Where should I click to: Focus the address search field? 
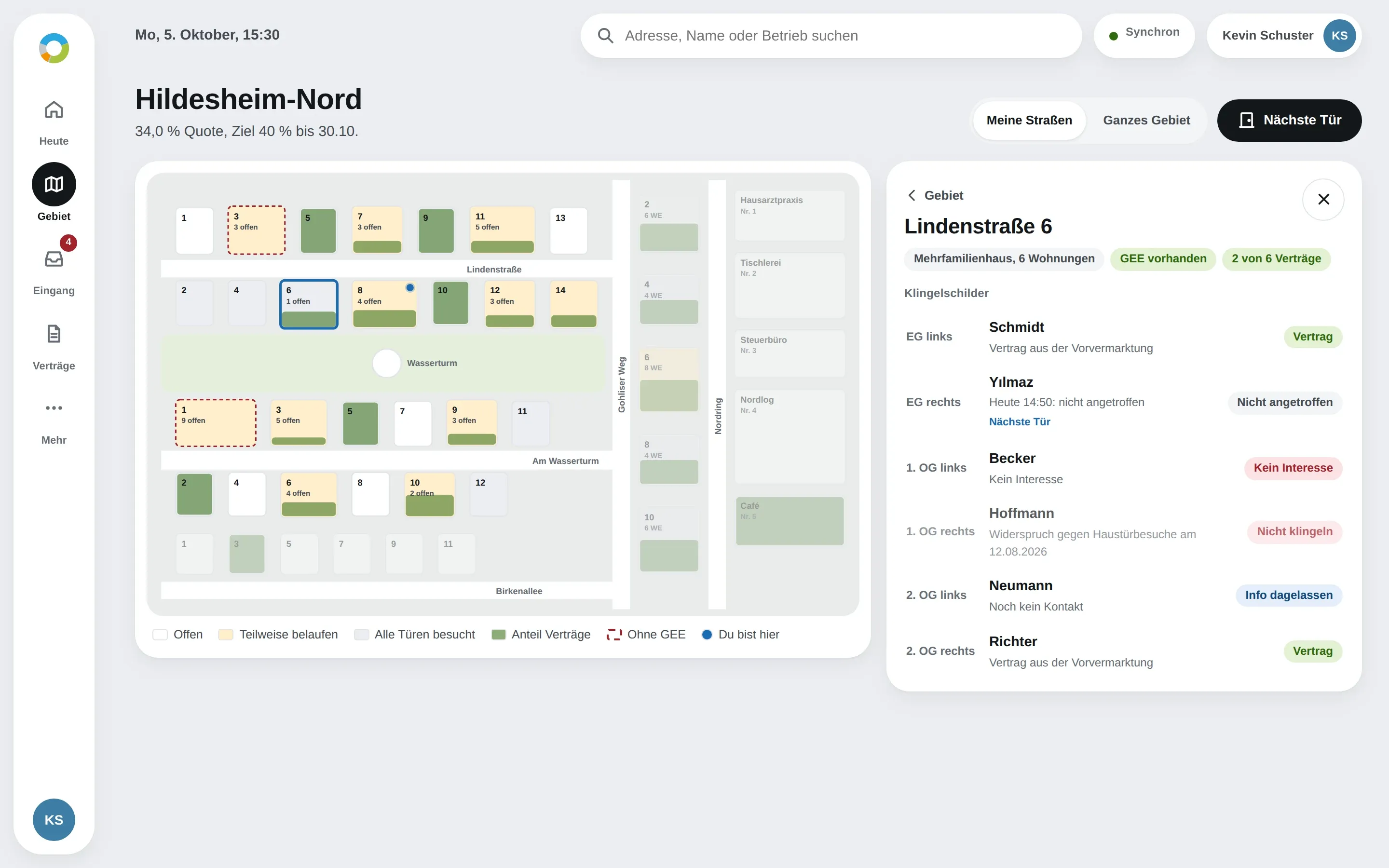click(x=831, y=36)
